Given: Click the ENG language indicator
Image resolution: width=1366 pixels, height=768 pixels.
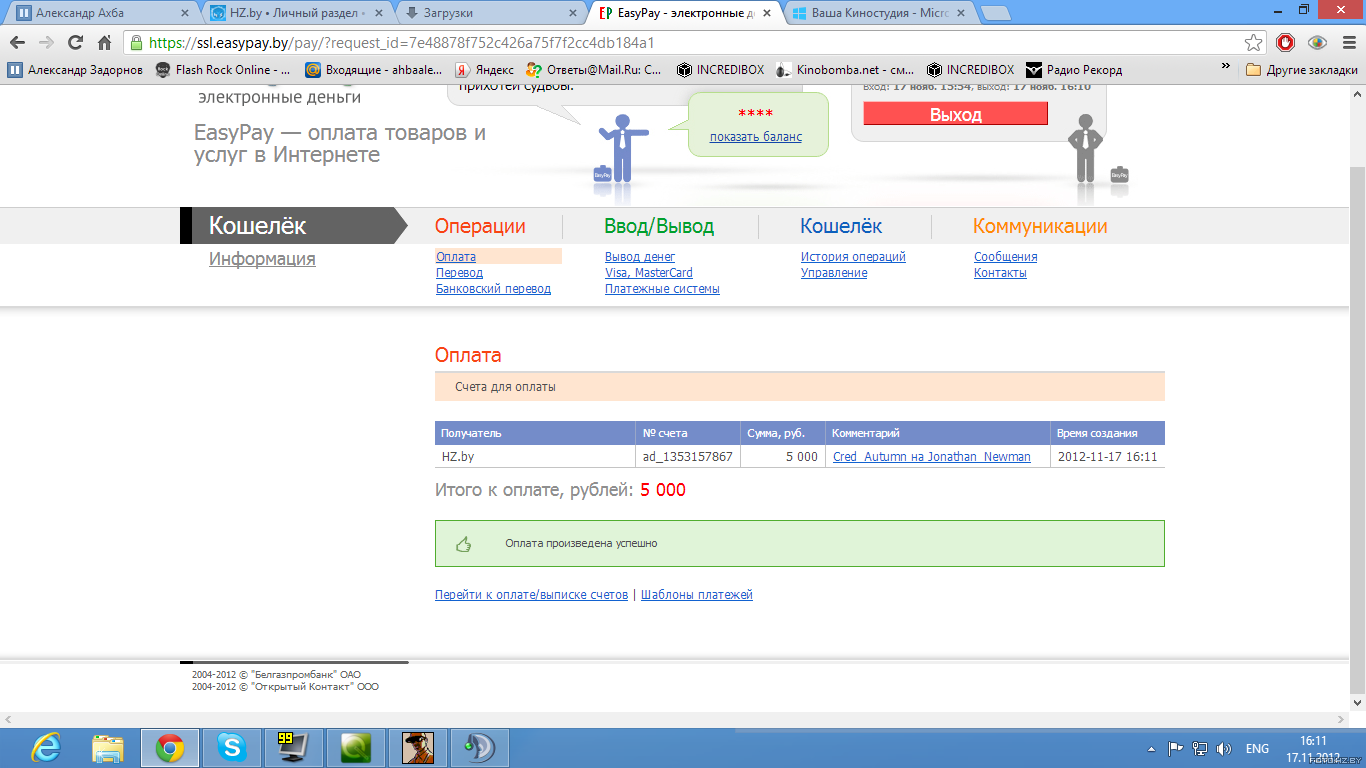Looking at the screenshot, I should [1257, 748].
